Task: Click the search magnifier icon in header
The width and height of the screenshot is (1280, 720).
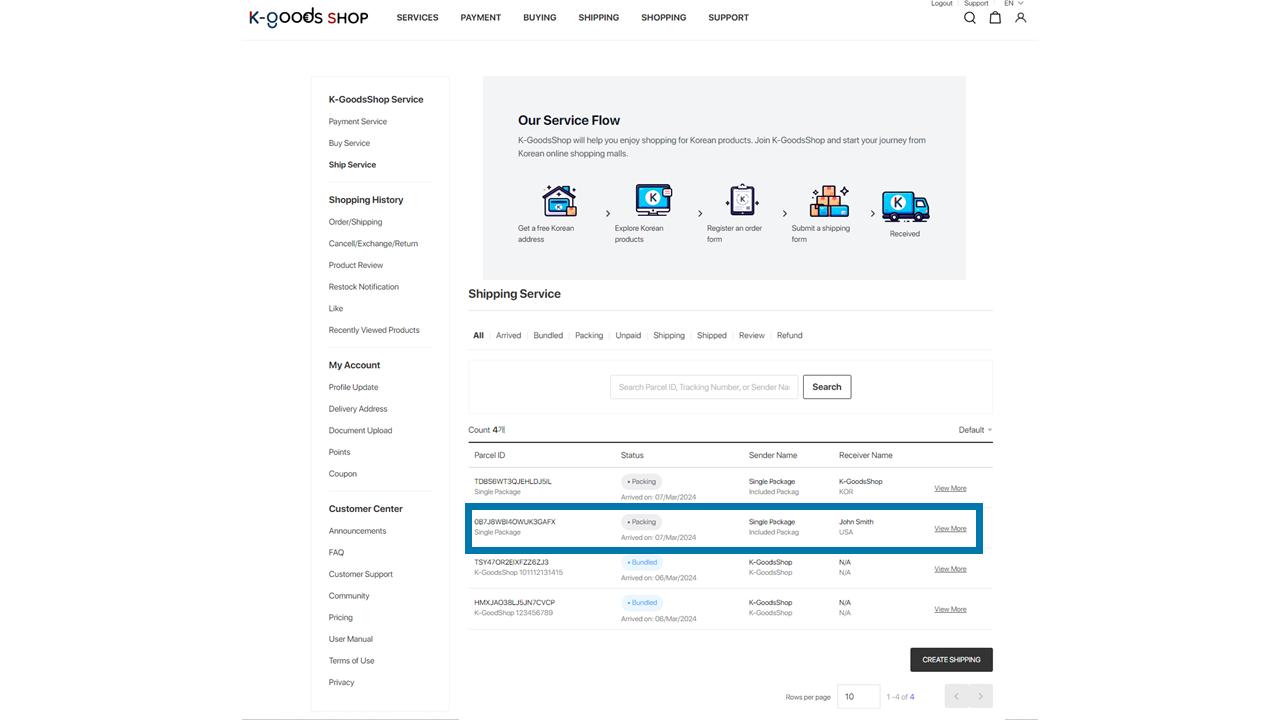Action: click(x=969, y=18)
